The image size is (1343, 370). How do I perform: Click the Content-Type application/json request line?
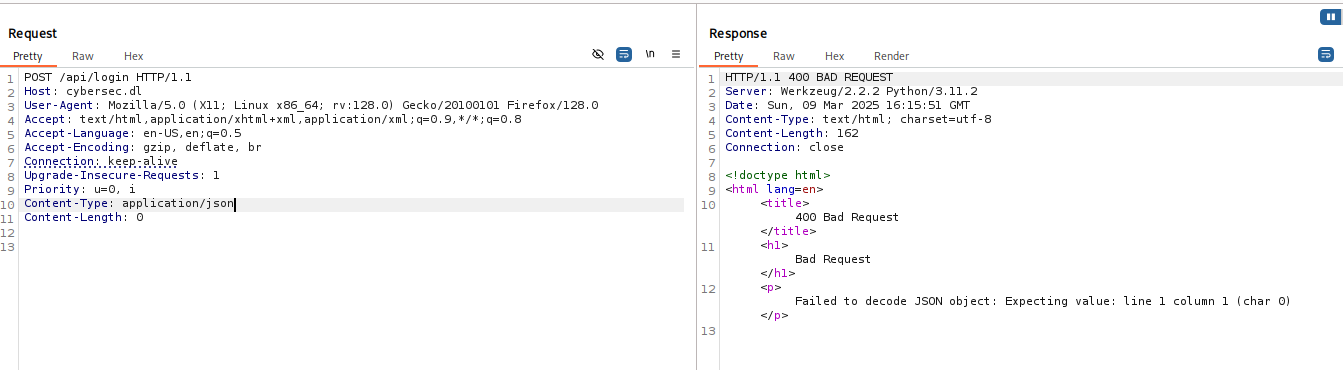pyautogui.click(x=129, y=204)
